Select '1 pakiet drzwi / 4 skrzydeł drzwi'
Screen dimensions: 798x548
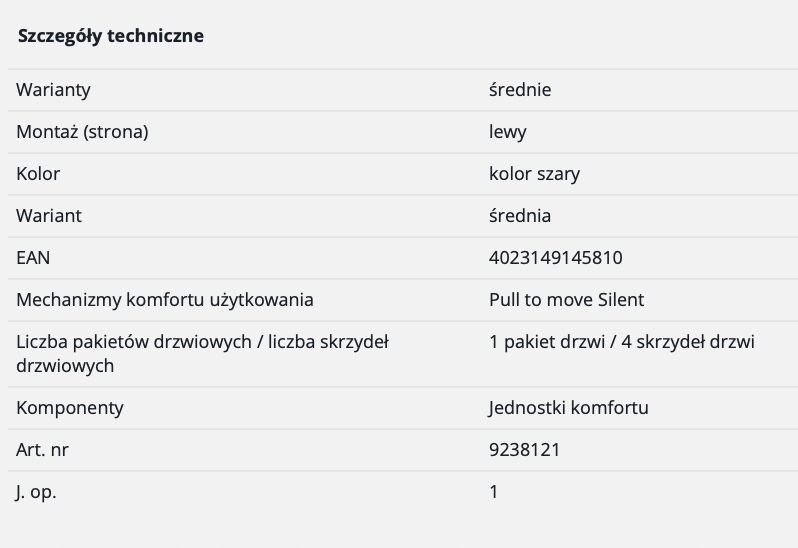[621, 342]
